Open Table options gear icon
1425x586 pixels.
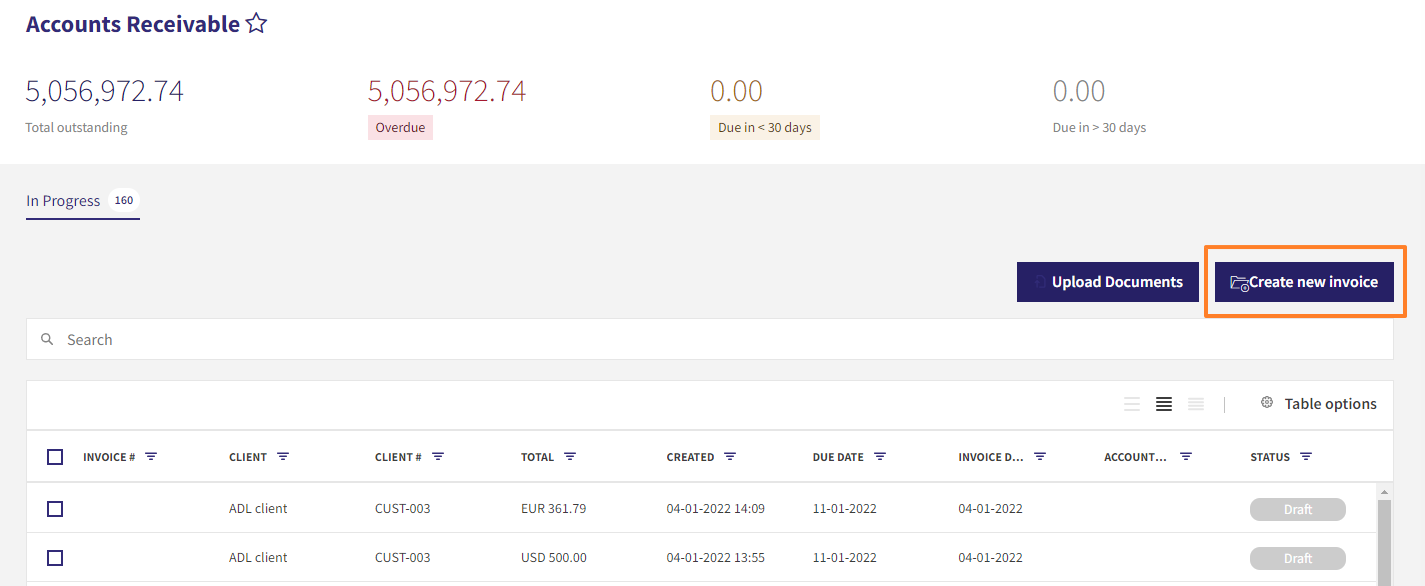[1267, 403]
